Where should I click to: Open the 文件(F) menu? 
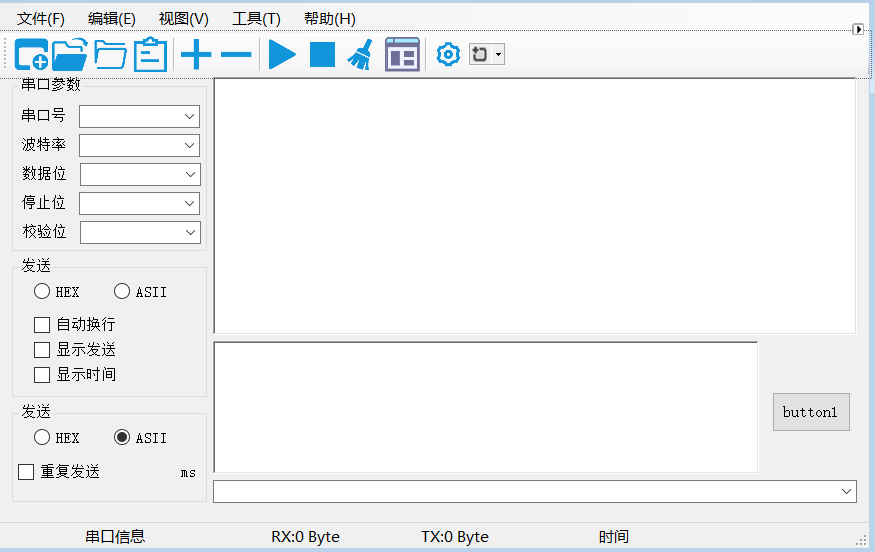tap(41, 19)
